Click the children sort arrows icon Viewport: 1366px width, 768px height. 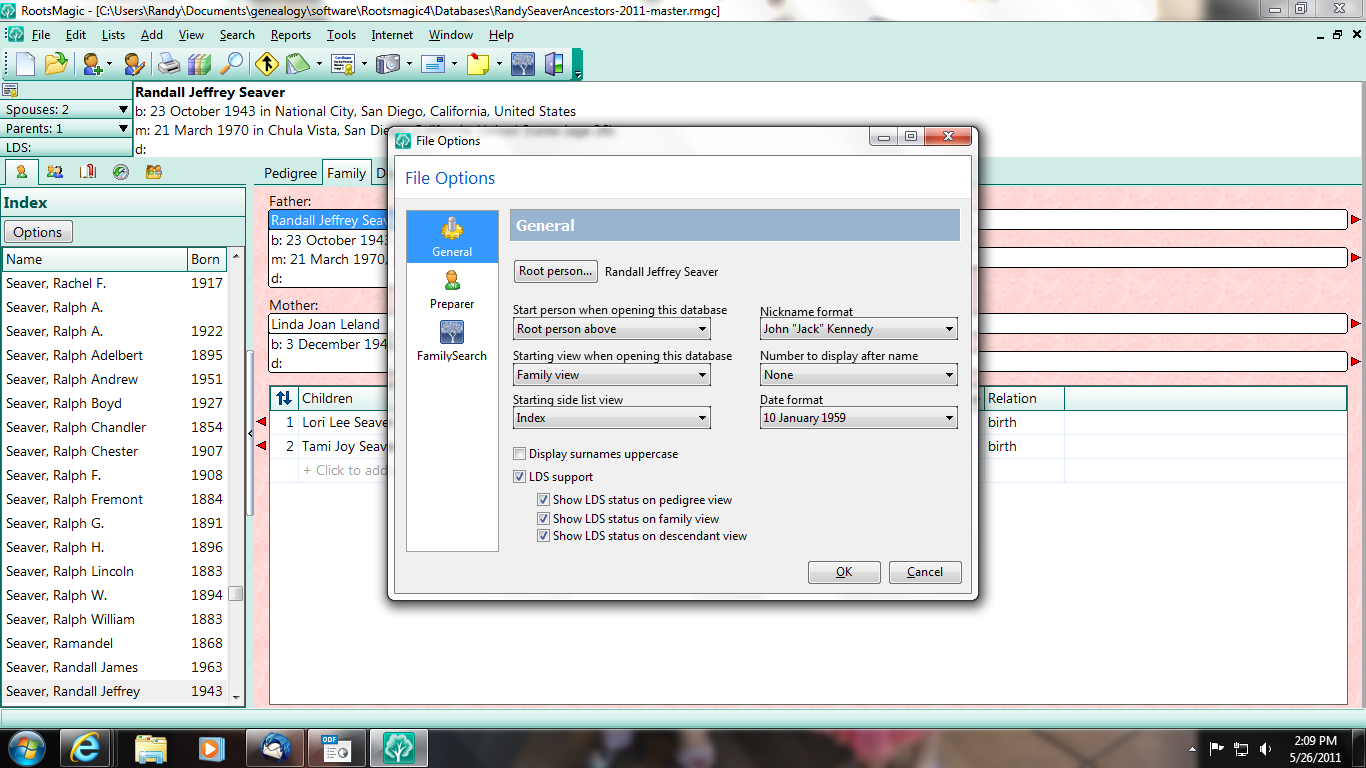tap(284, 398)
